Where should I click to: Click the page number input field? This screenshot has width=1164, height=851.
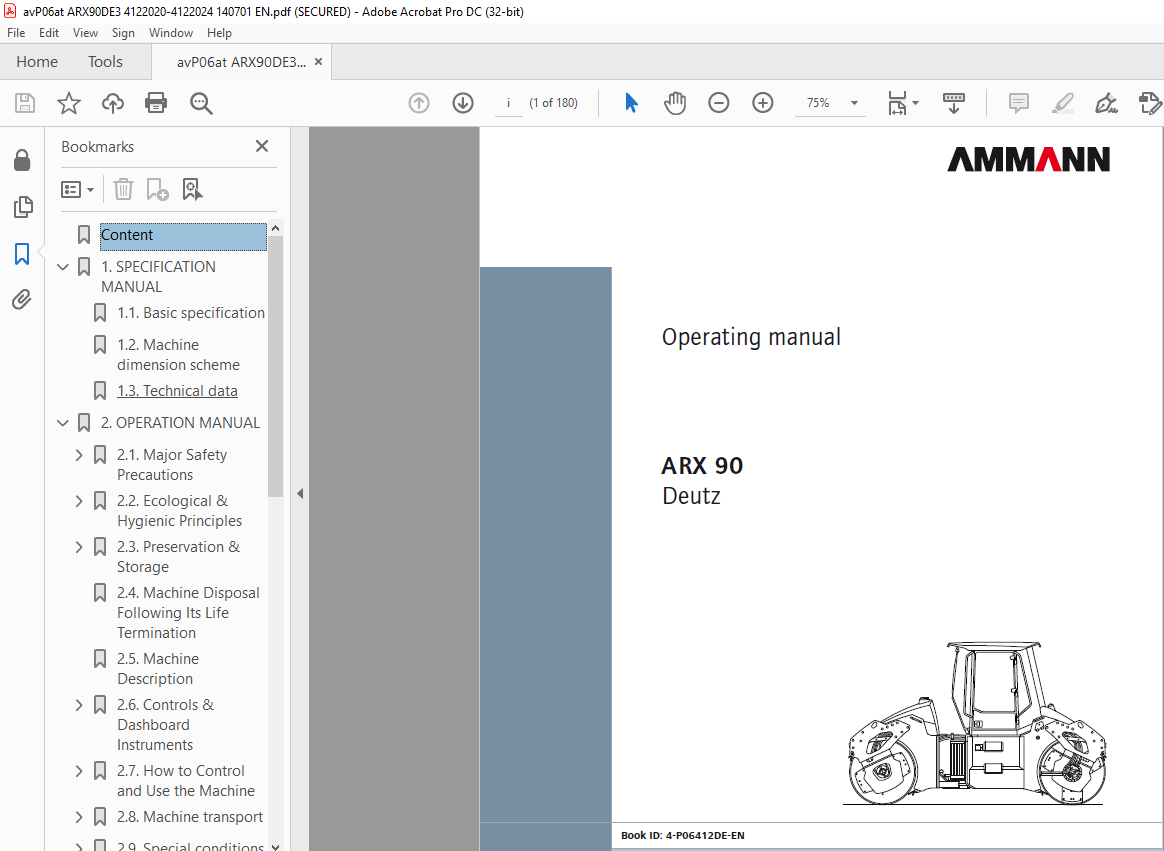click(x=509, y=102)
